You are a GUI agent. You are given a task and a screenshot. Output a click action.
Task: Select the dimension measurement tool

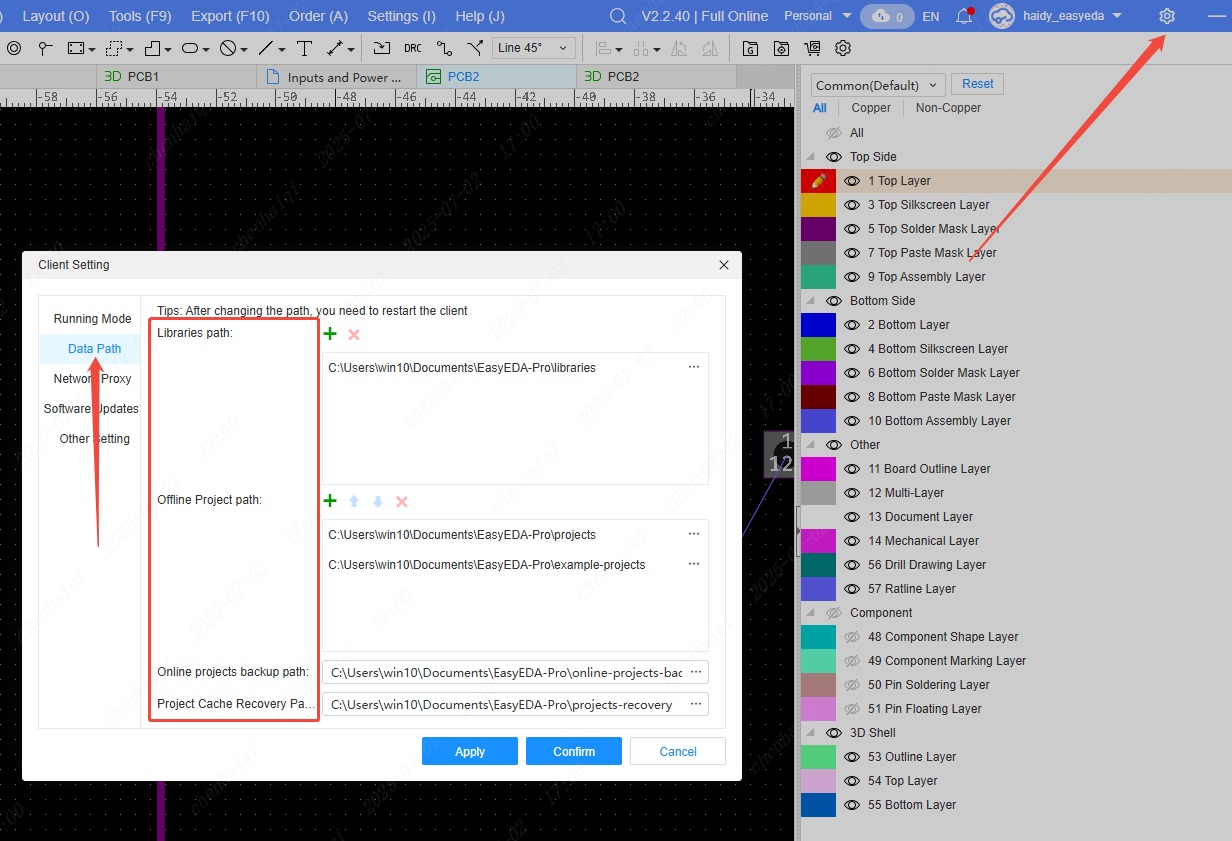click(336, 48)
